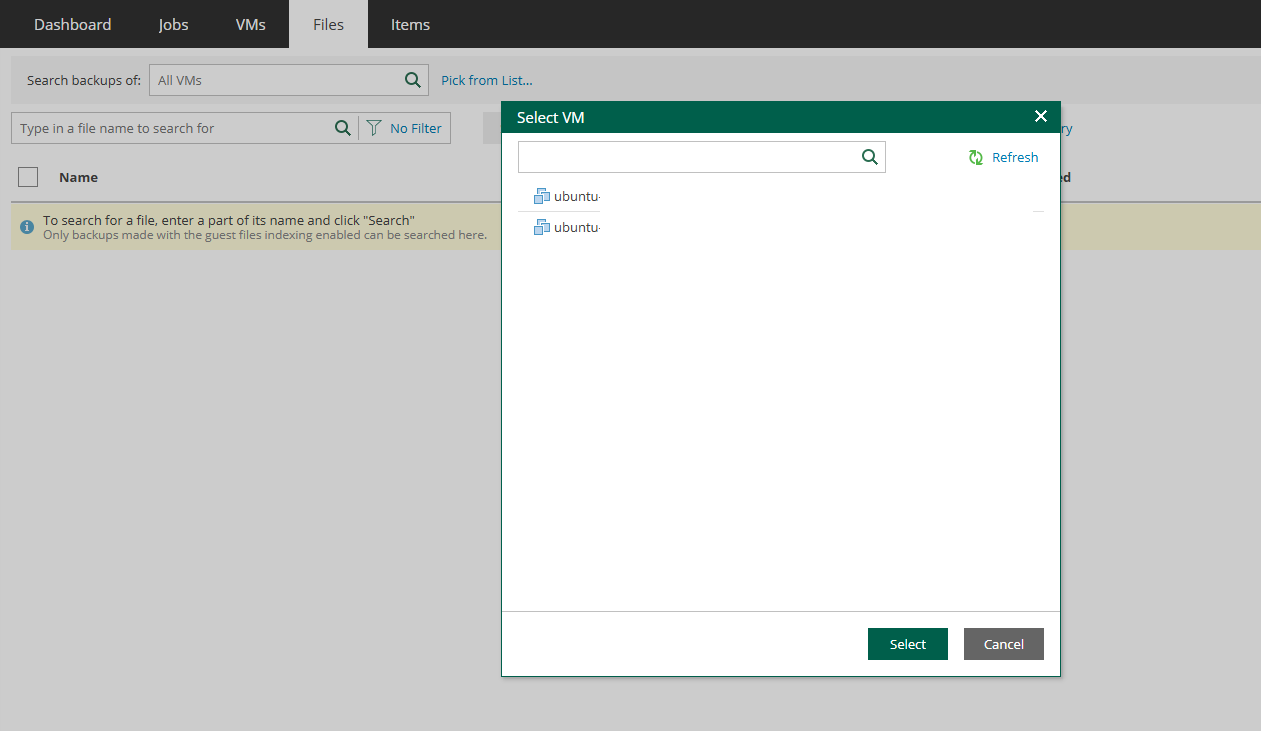Click the Refresh icon in Select VM dialog
Image resolution: width=1261 pixels, height=731 pixels.
coord(976,157)
